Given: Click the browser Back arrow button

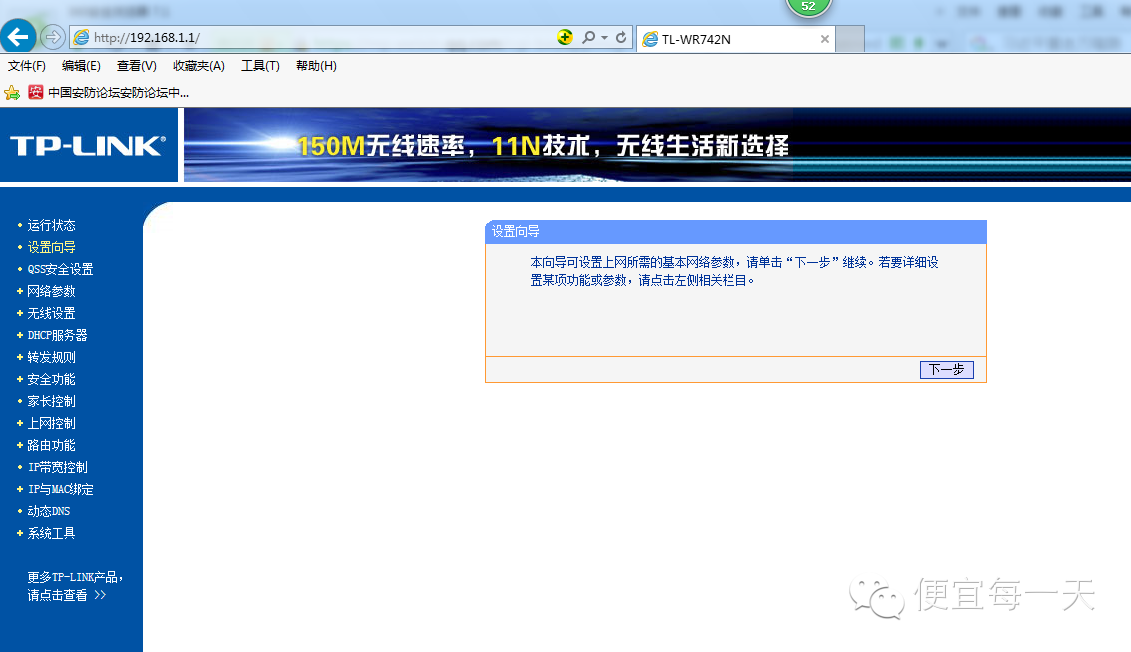Looking at the screenshot, I should [18, 36].
